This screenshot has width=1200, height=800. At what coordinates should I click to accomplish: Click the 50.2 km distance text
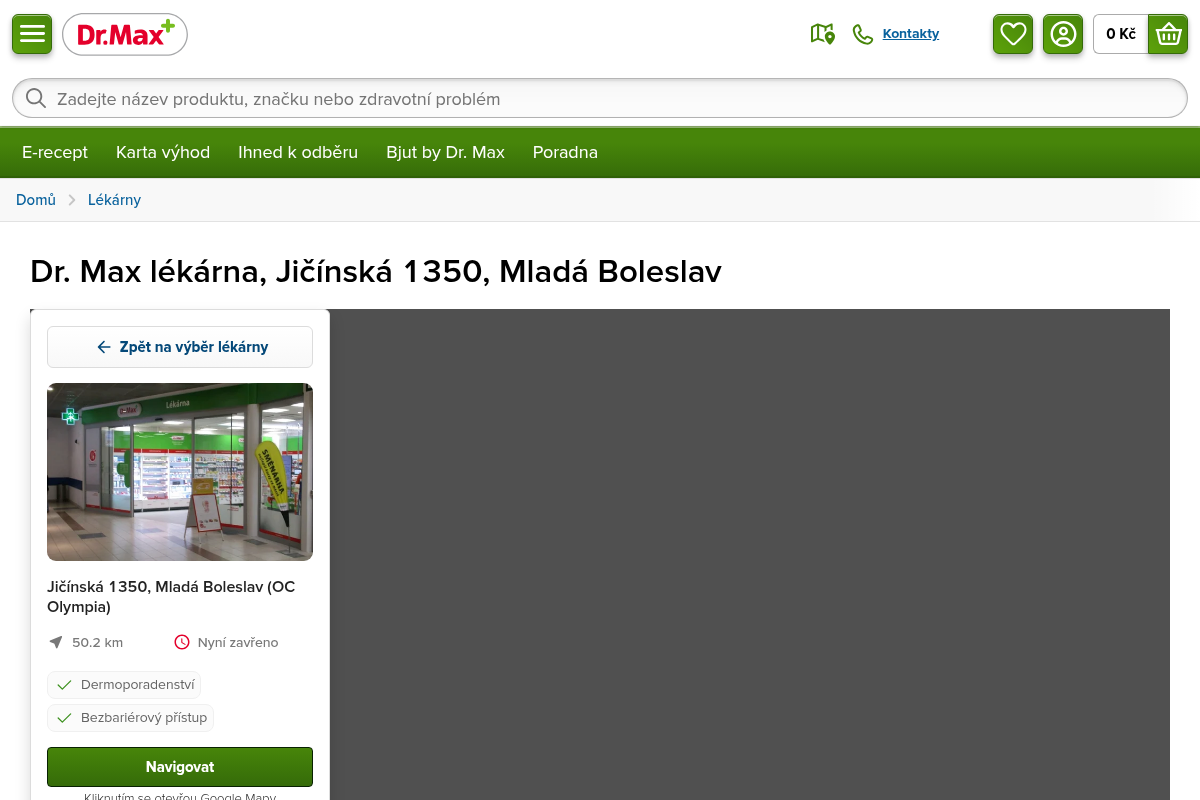(x=97, y=642)
